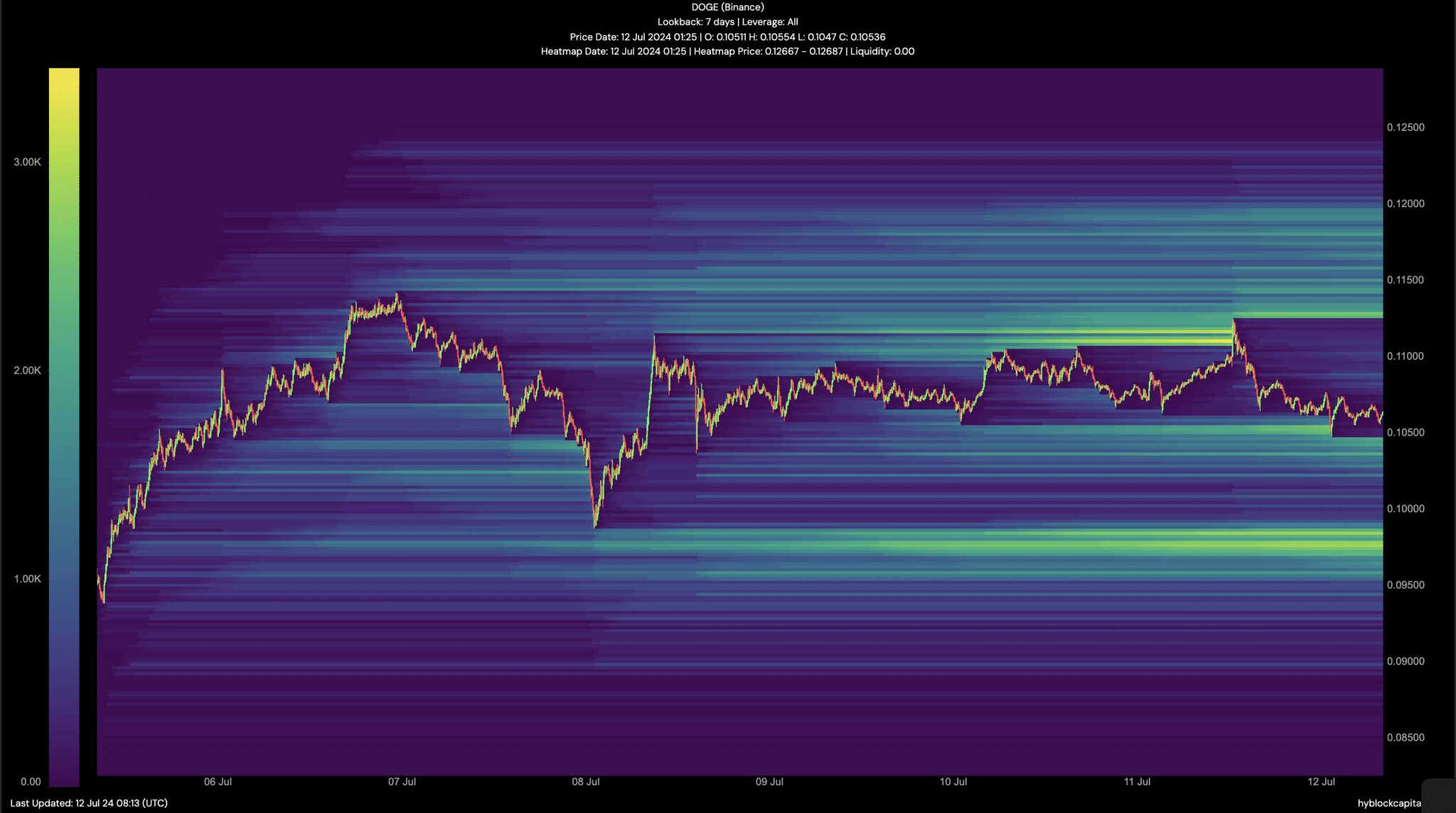Click the 0.11000 price axis label
The width and height of the screenshot is (1456, 813).
tap(1406, 356)
